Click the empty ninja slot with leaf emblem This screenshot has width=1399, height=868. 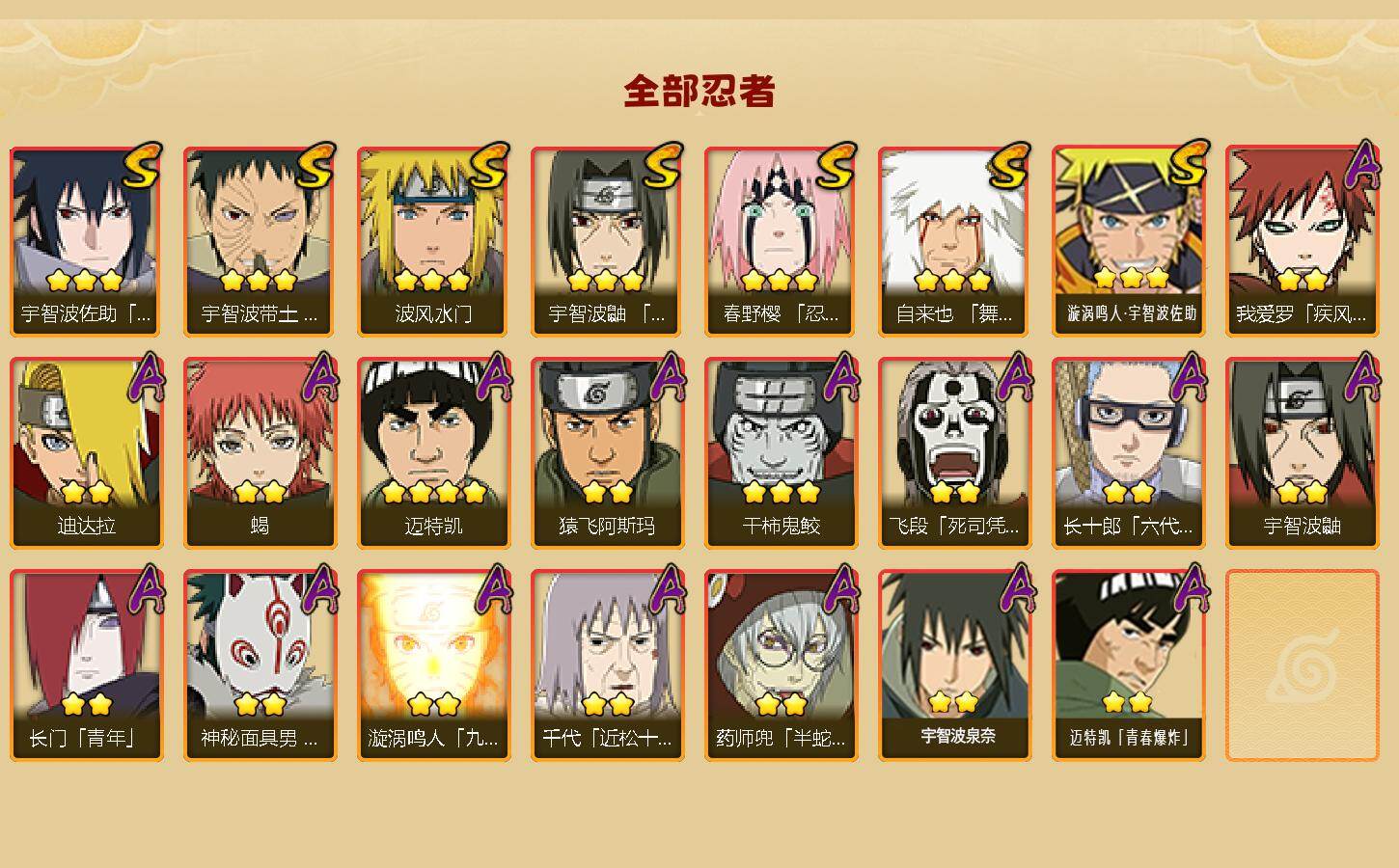pos(1302,665)
